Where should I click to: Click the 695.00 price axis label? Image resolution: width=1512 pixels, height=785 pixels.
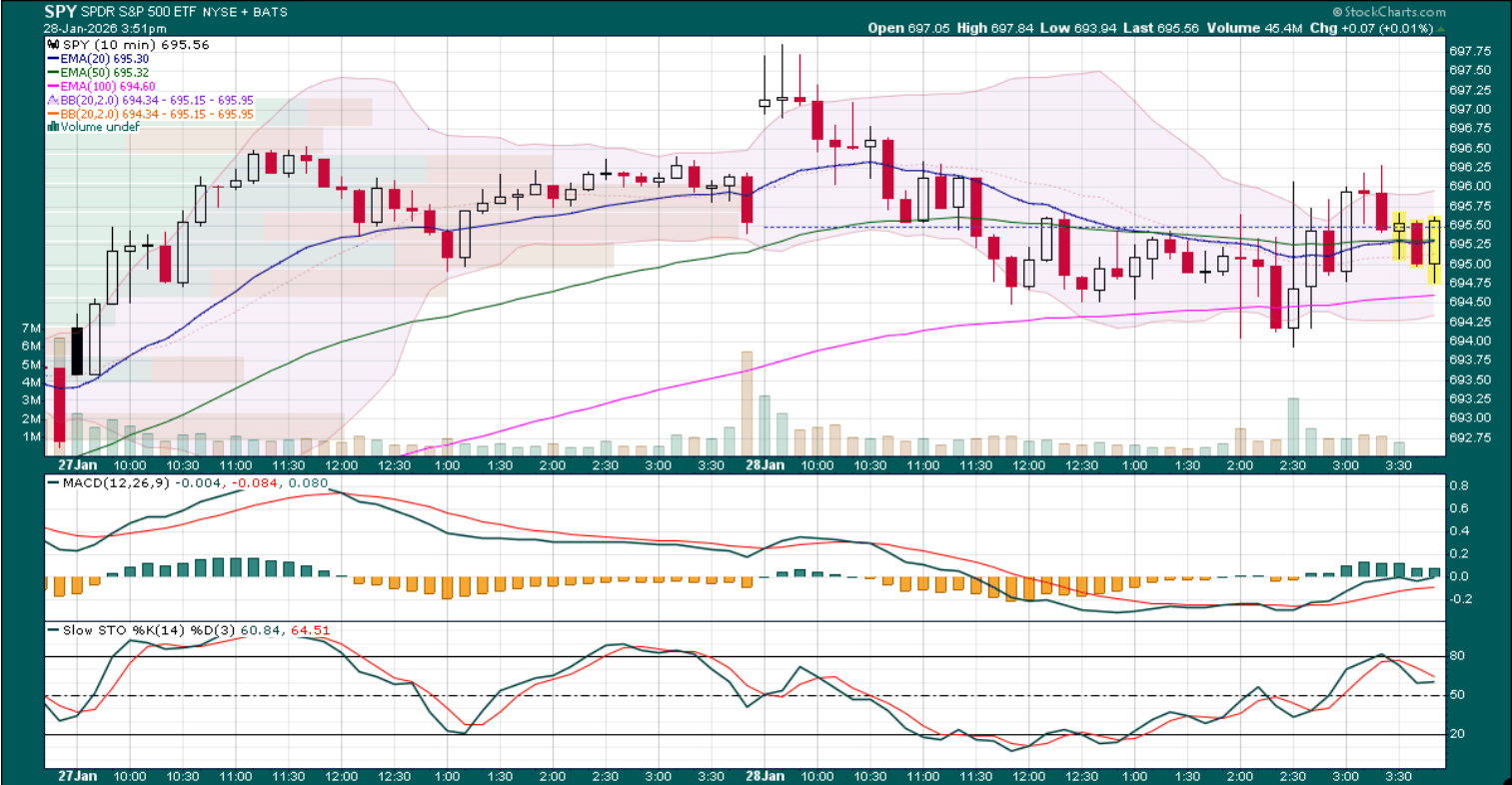1469,264
